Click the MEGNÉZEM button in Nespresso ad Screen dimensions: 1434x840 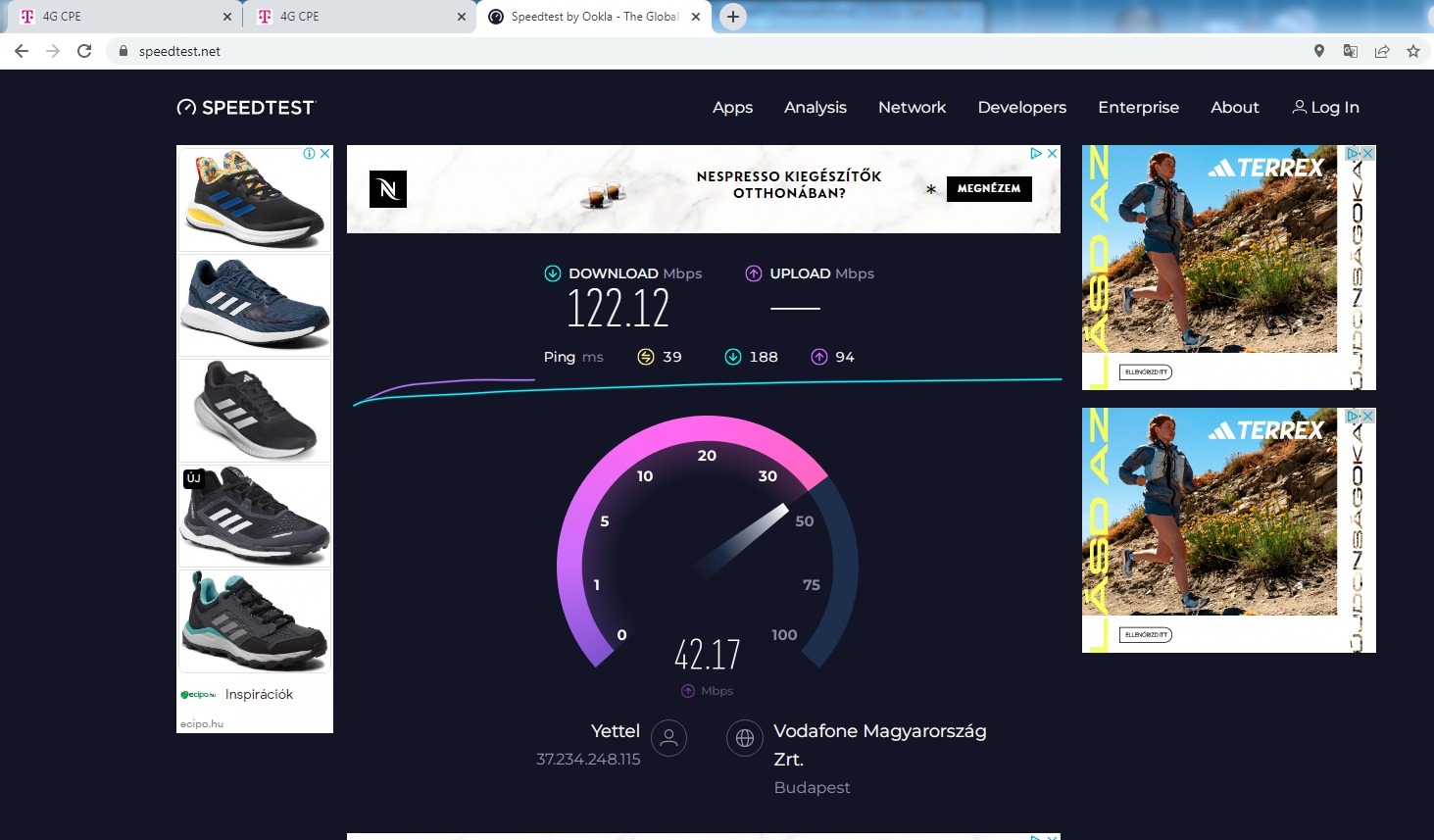[x=989, y=188]
